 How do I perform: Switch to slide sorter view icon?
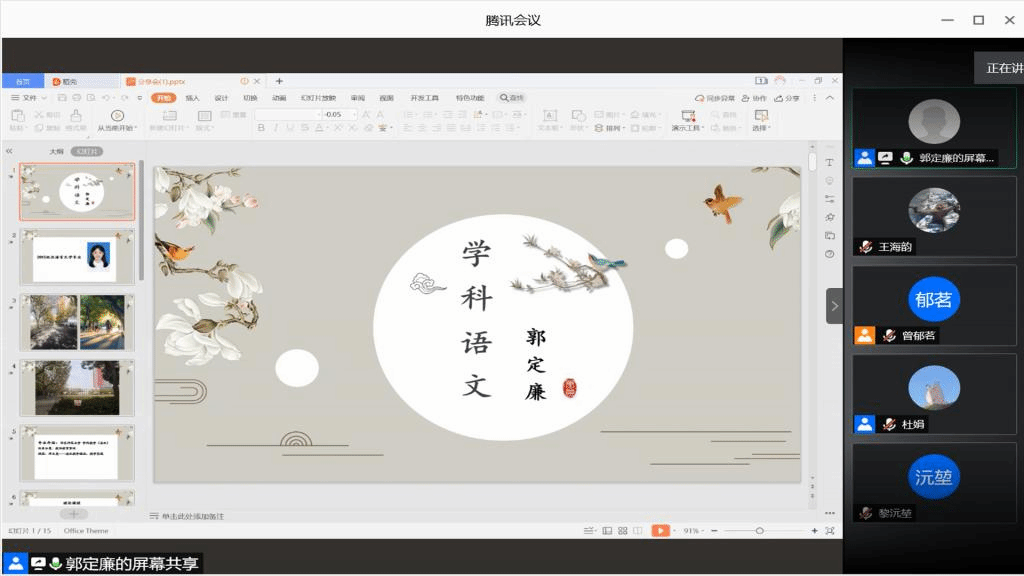(x=623, y=531)
